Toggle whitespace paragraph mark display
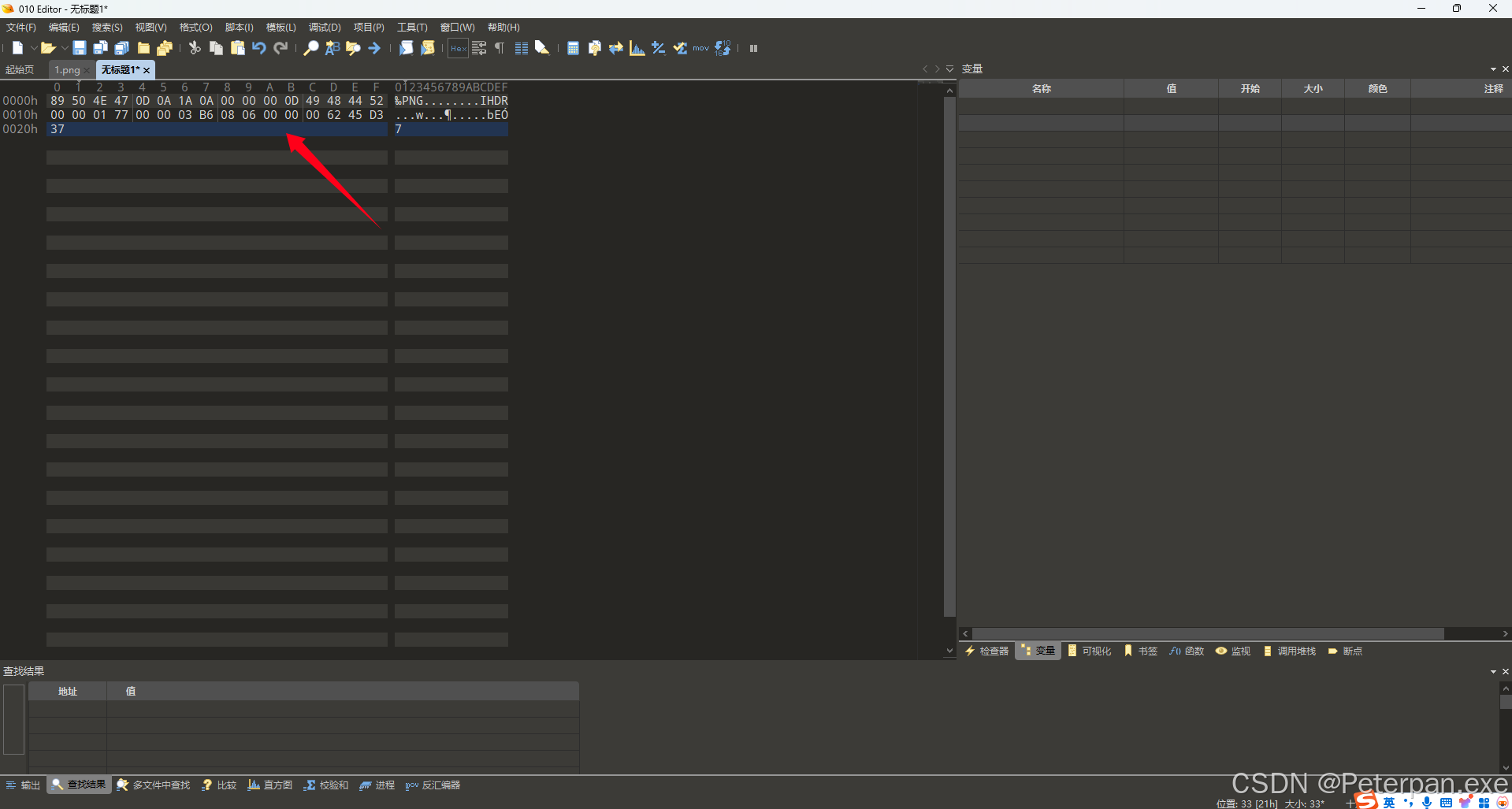 [500, 48]
